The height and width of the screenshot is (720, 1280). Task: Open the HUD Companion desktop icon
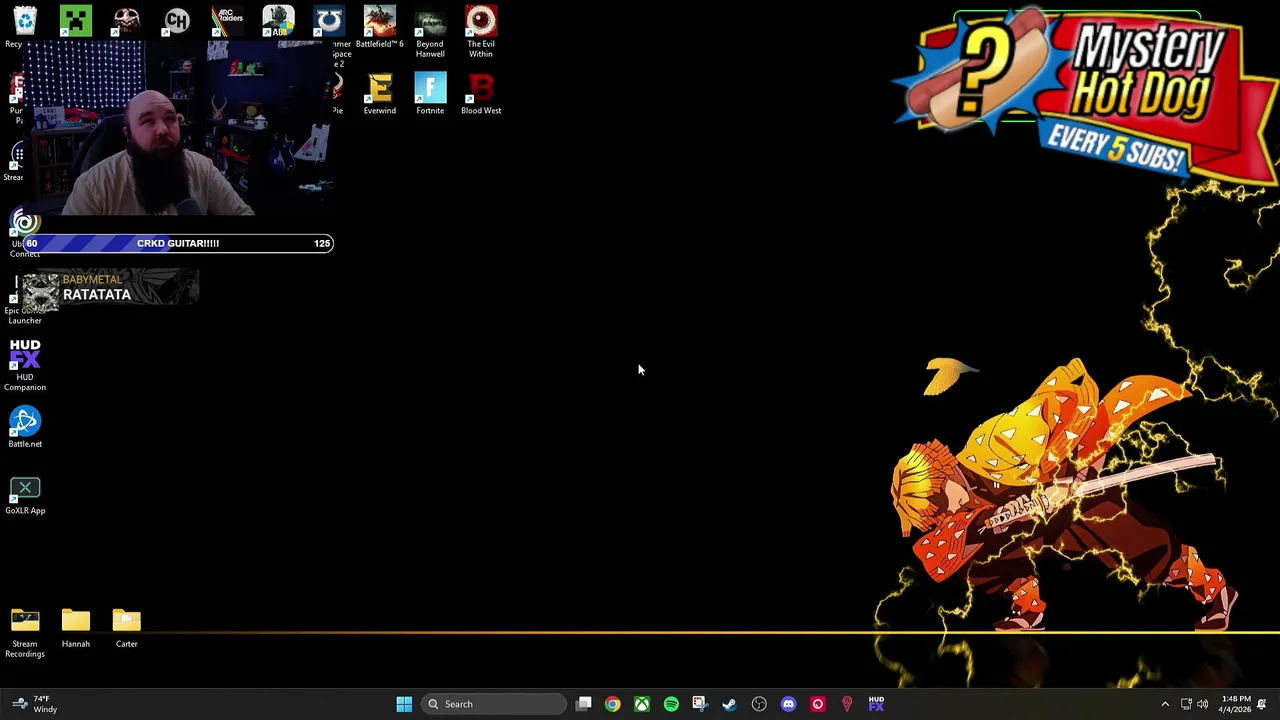coord(25,365)
